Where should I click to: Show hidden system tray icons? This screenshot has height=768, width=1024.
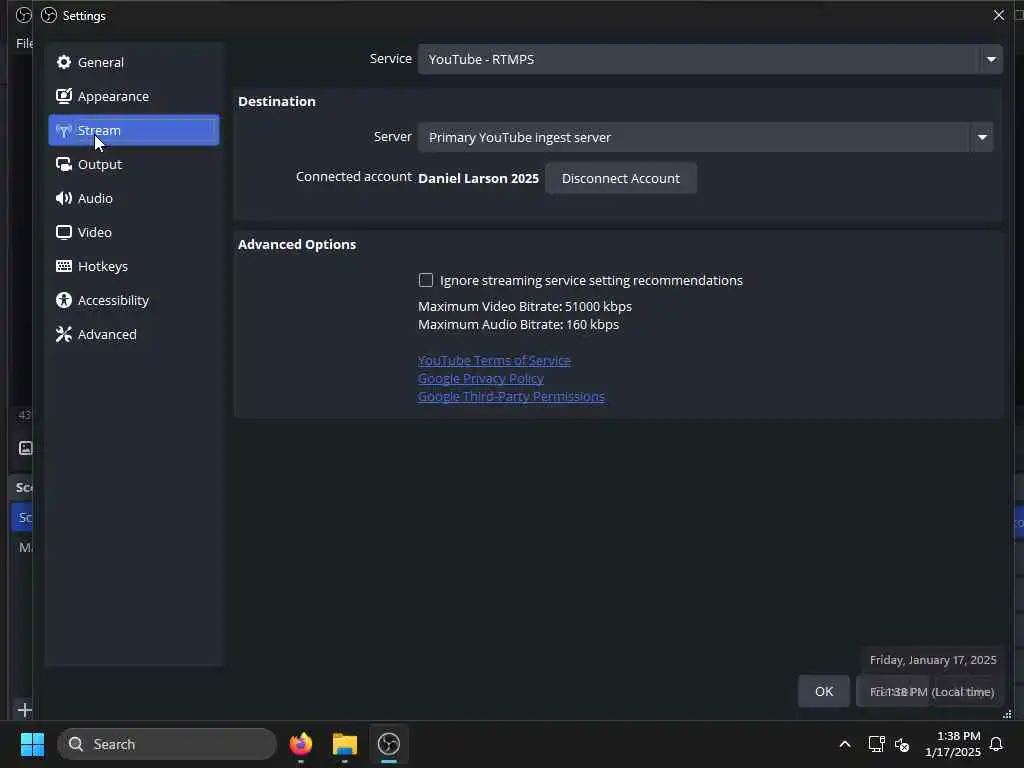click(x=844, y=744)
